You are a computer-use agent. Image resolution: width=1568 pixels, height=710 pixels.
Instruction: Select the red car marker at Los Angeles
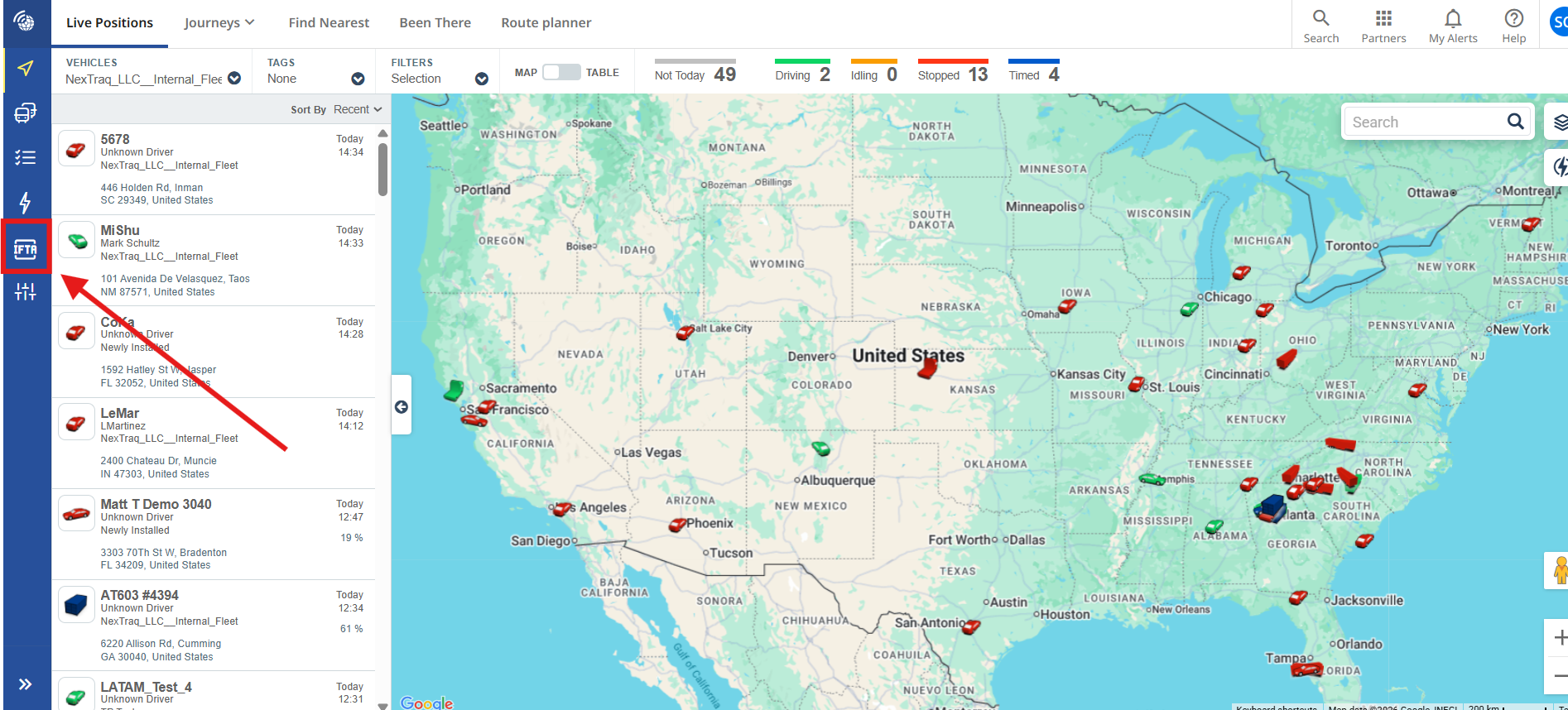pos(564,508)
